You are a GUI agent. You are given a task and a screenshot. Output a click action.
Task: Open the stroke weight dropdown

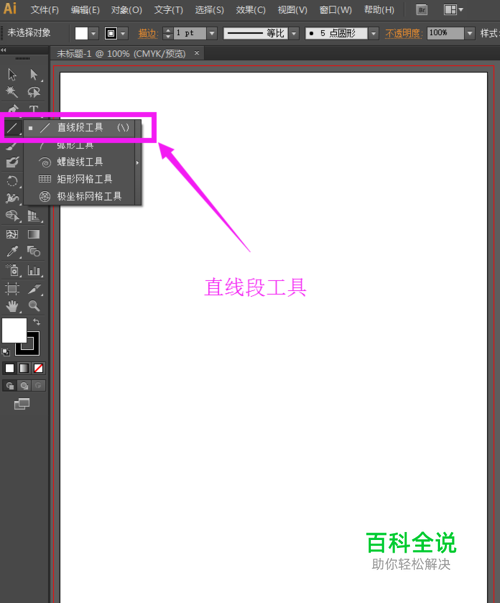tap(212, 33)
